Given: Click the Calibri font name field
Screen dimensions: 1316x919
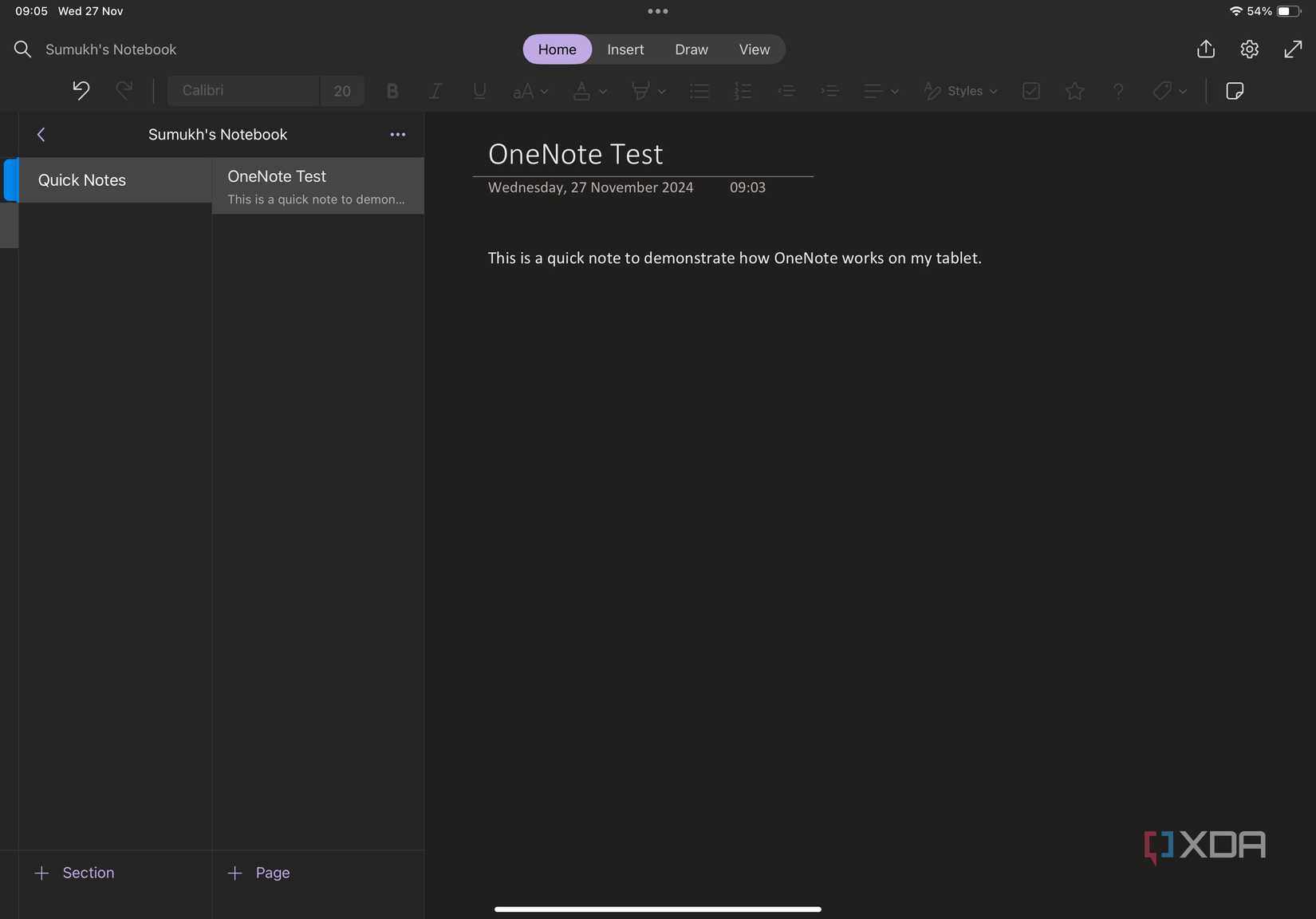Looking at the screenshot, I should (243, 91).
